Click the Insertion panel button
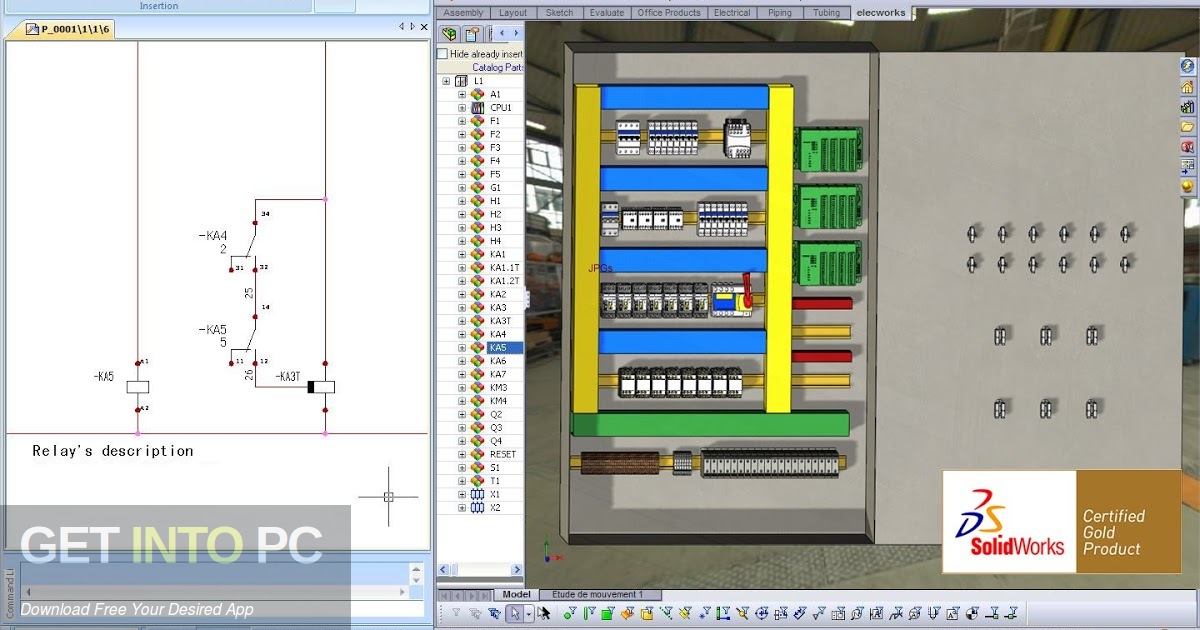The height and width of the screenshot is (630, 1200). point(159,6)
